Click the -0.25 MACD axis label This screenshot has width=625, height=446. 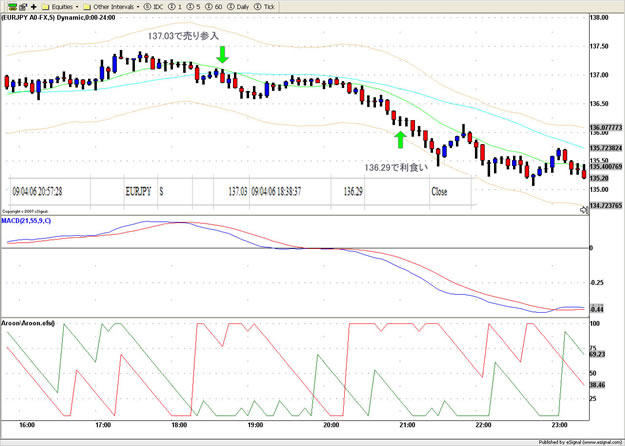597,283
